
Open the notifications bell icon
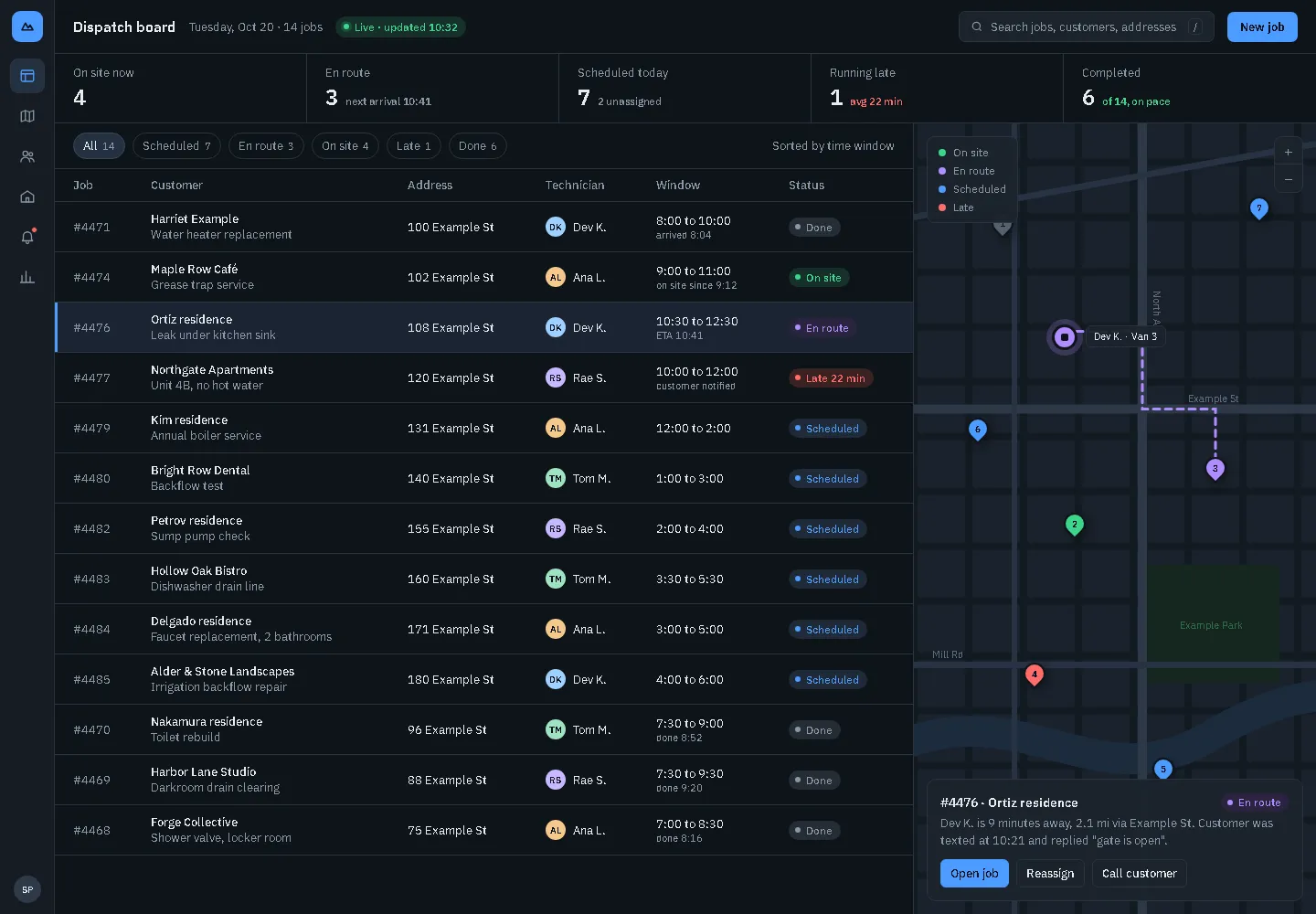(27, 237)
